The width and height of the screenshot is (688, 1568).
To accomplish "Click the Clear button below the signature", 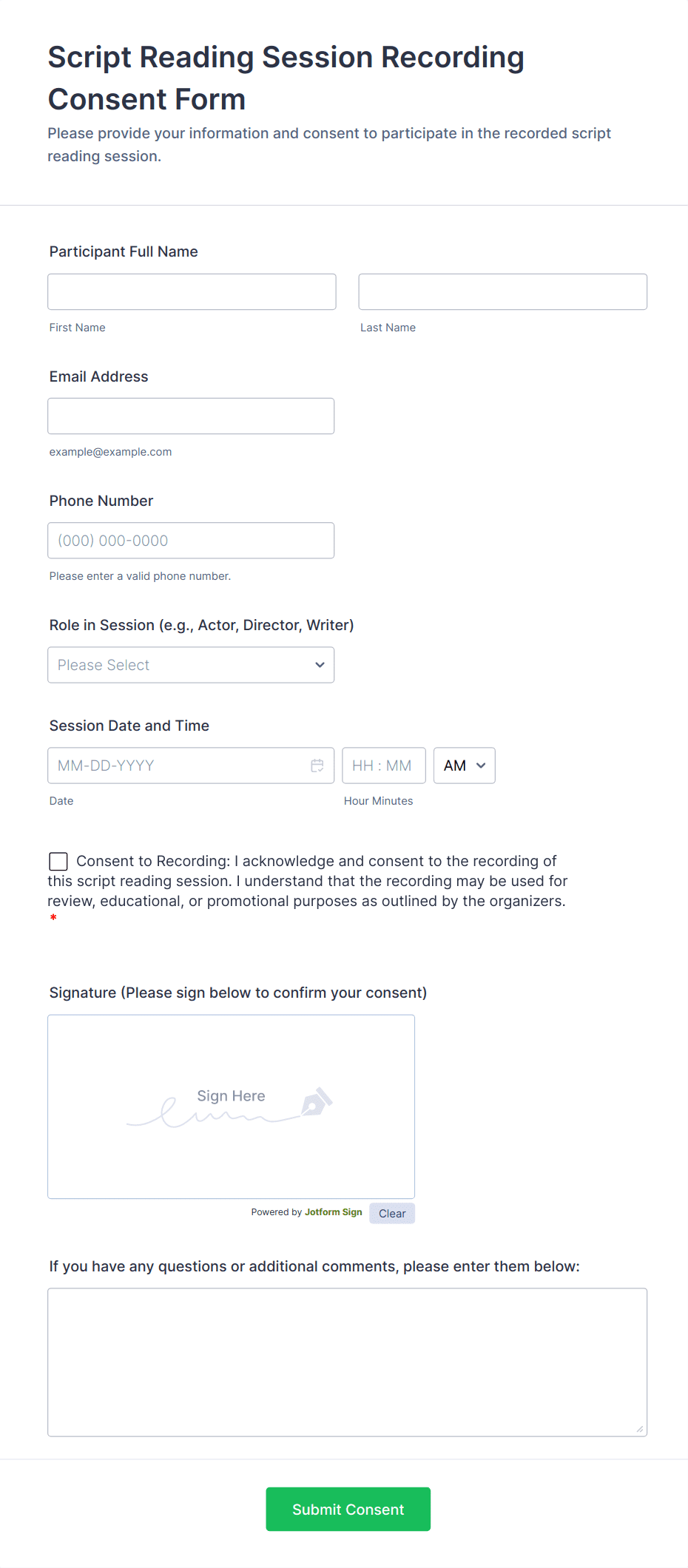I will 391,1213.
